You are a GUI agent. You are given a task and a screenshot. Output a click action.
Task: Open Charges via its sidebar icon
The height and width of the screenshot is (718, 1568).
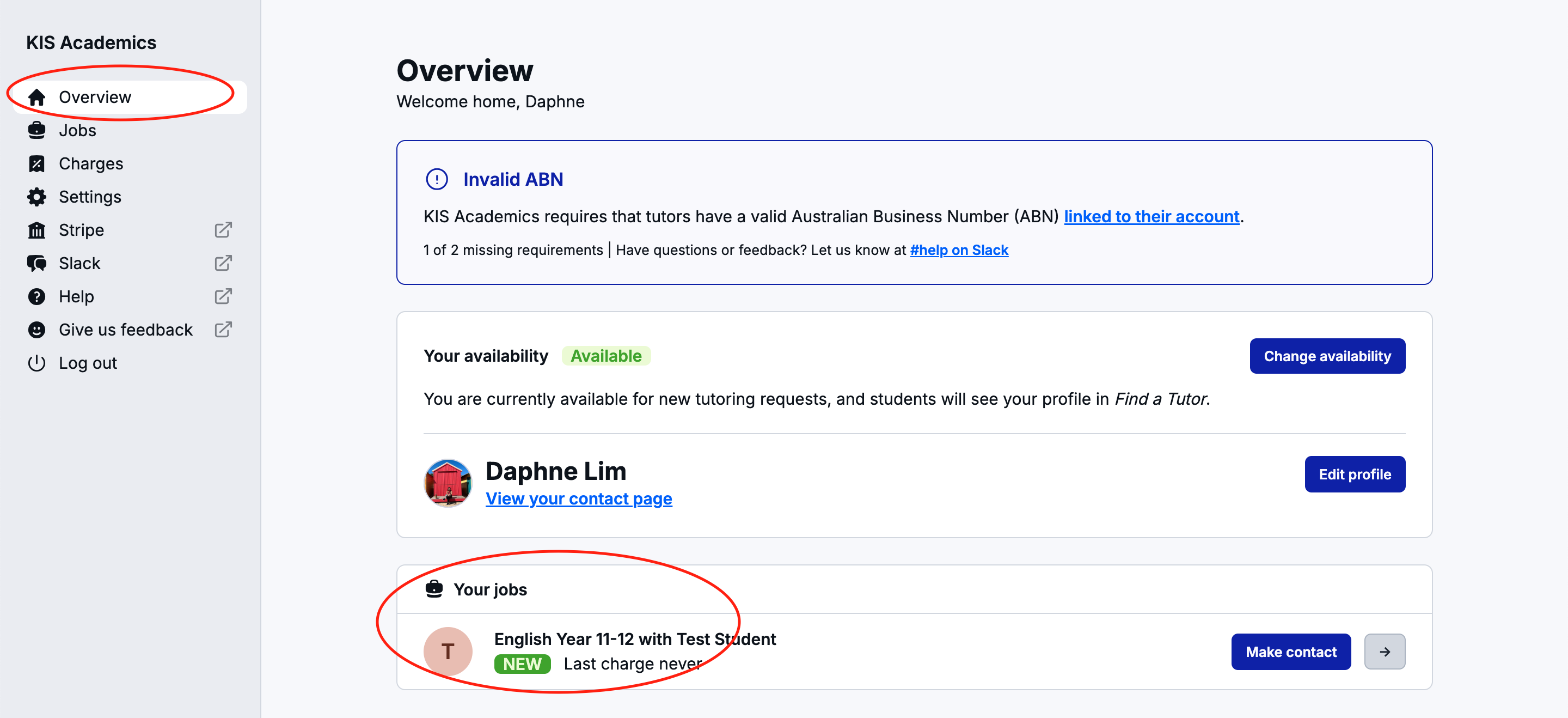click(x=37, y=163)
